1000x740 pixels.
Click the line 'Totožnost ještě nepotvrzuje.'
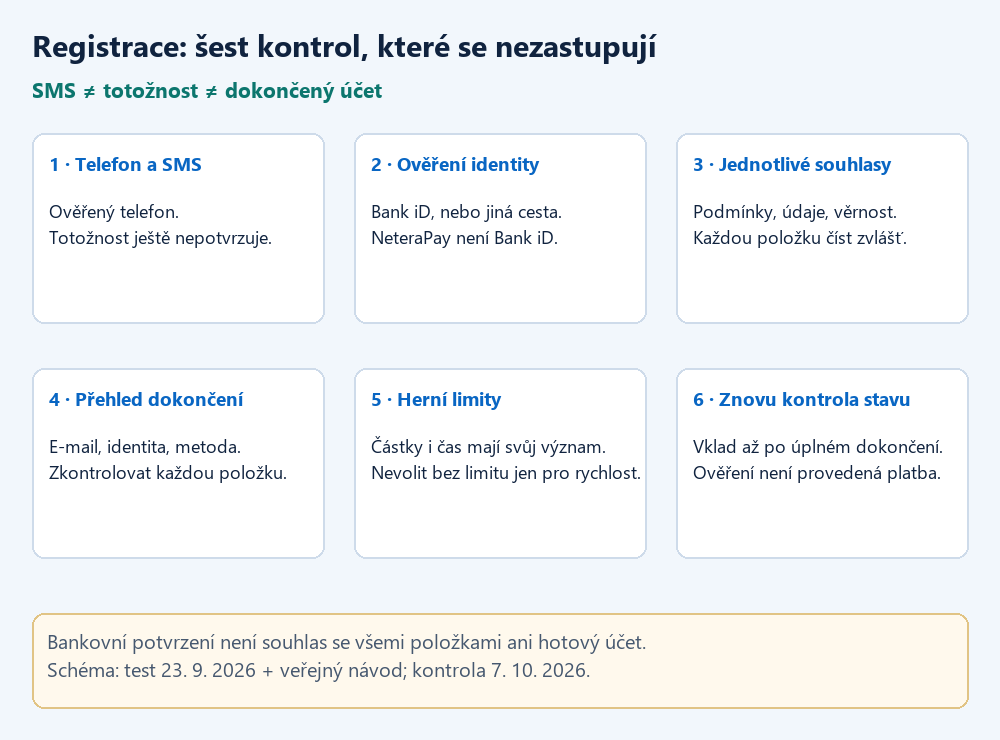click(161, 238)
